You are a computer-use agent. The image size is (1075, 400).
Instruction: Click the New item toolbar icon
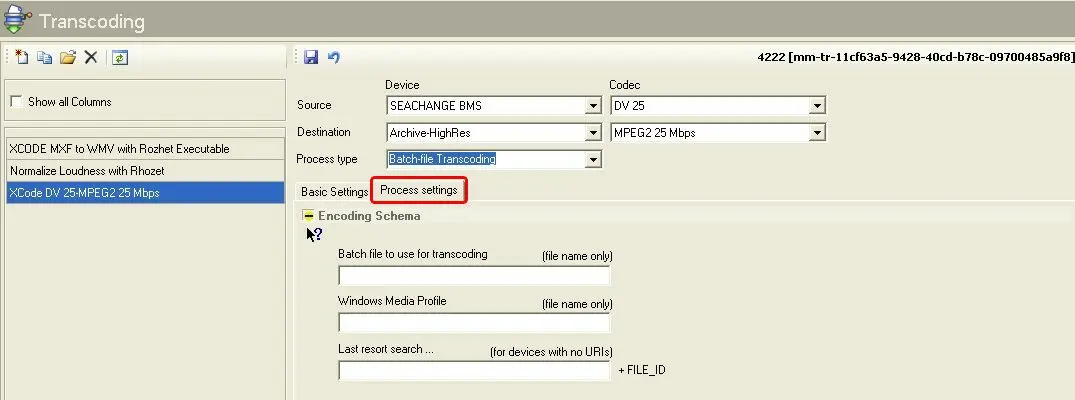pos(21,58)
